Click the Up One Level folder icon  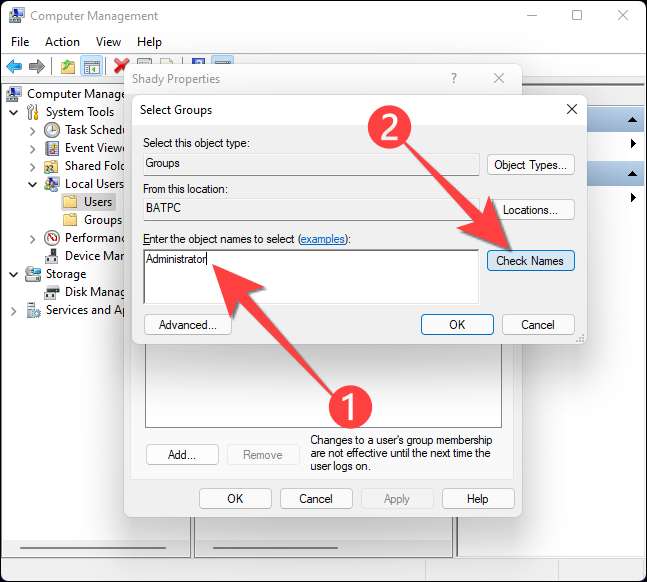(68, 66)
